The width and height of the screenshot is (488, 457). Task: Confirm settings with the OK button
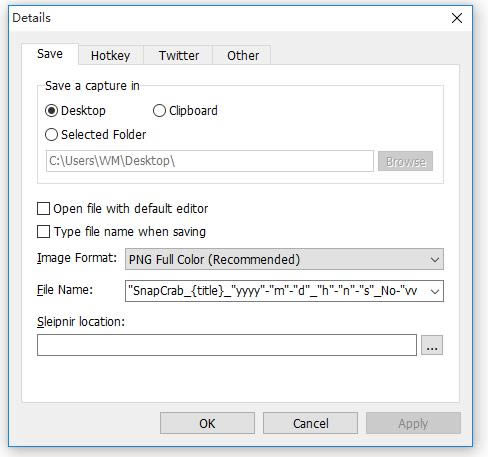207,423
